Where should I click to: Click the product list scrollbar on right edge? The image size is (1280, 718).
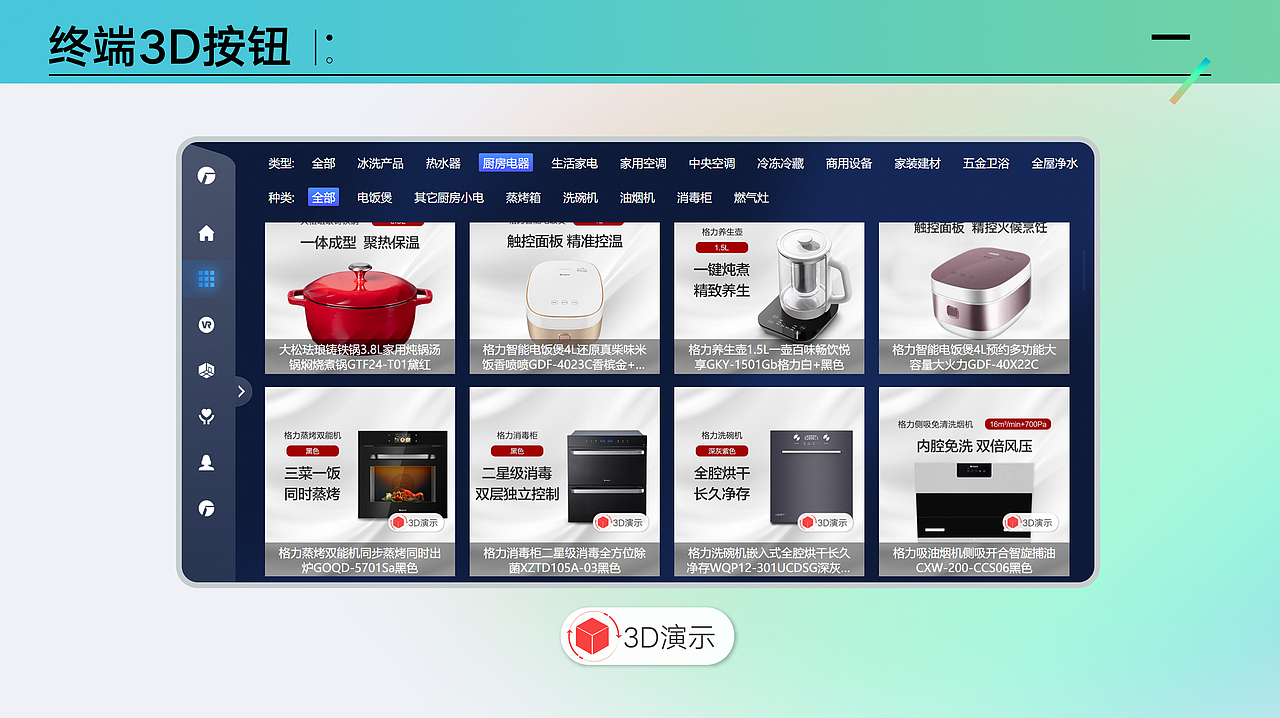click(1085, 270)
